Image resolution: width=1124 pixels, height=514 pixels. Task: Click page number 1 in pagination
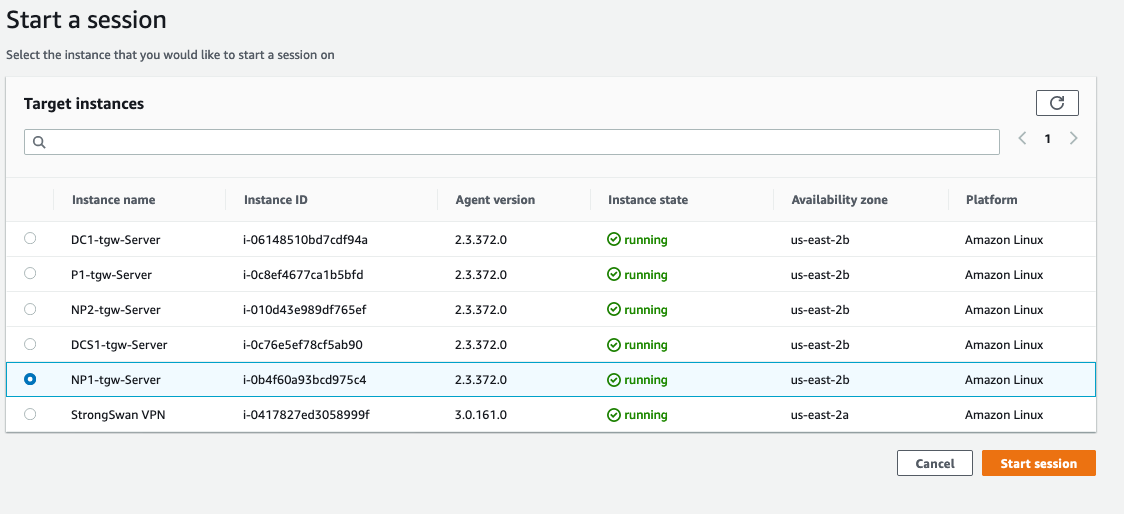1047,139
